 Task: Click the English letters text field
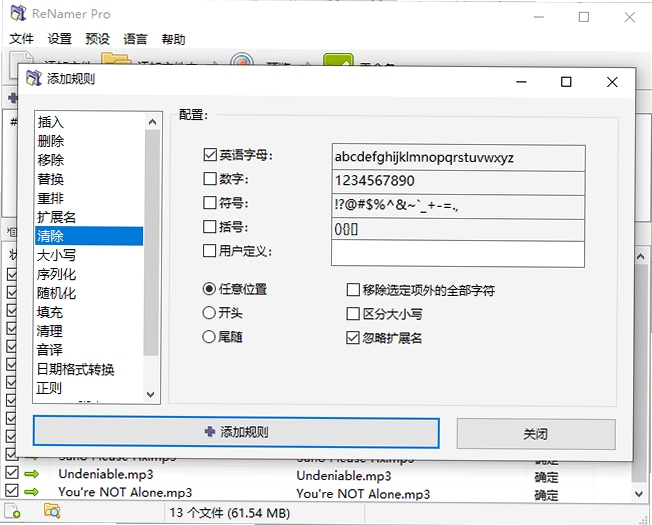pos(458,158)
